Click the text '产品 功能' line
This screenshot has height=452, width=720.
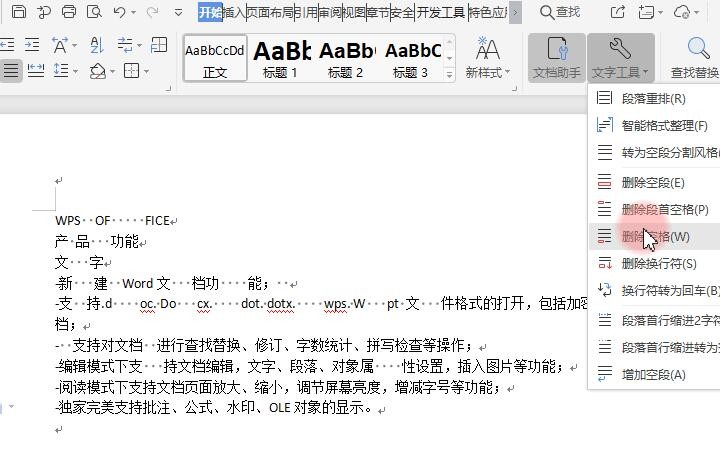click(x=96, y=242)
